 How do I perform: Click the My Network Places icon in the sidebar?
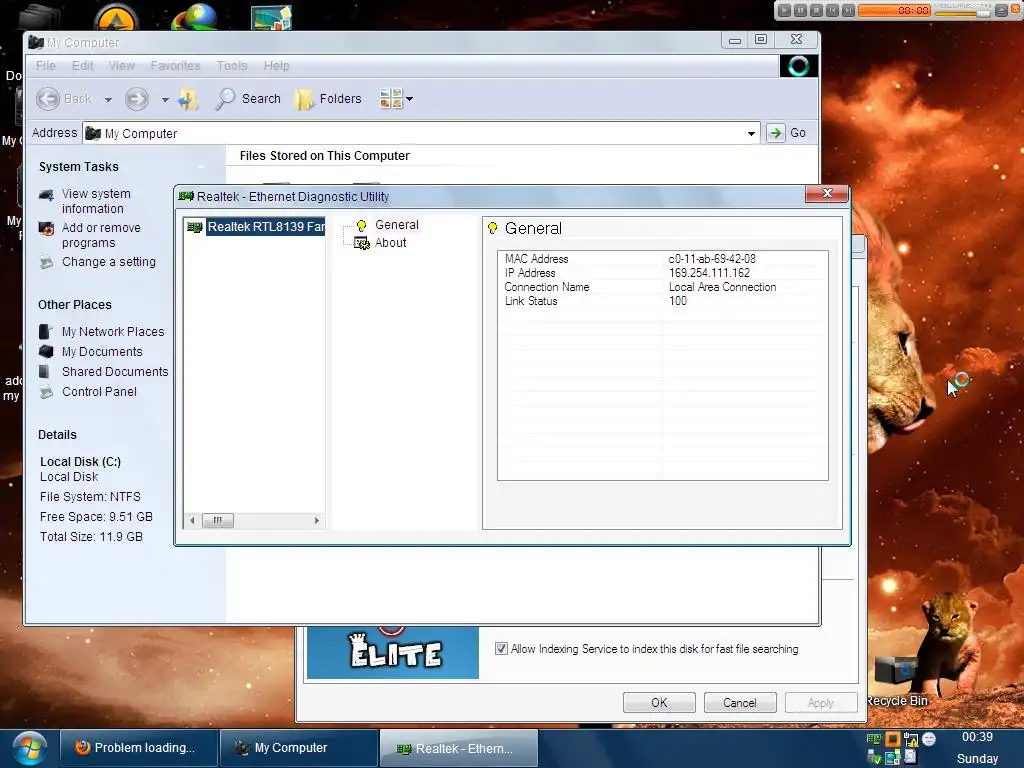[x=44, y=332]
